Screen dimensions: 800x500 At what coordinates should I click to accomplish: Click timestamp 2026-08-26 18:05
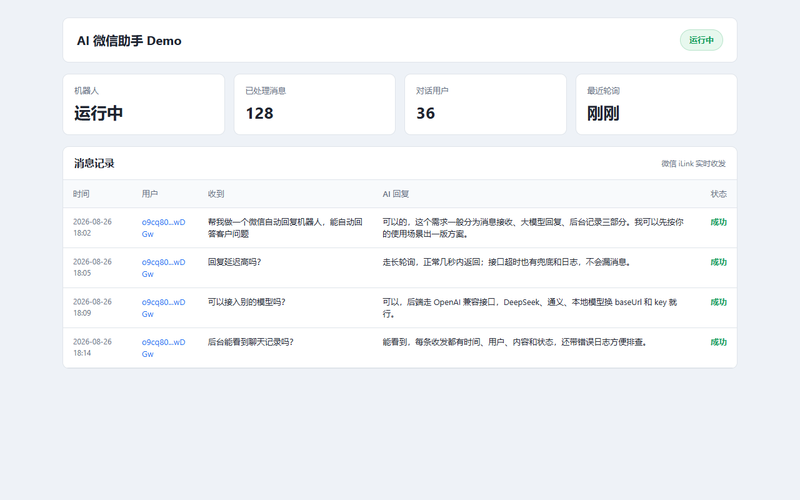(x=92, y=267)
